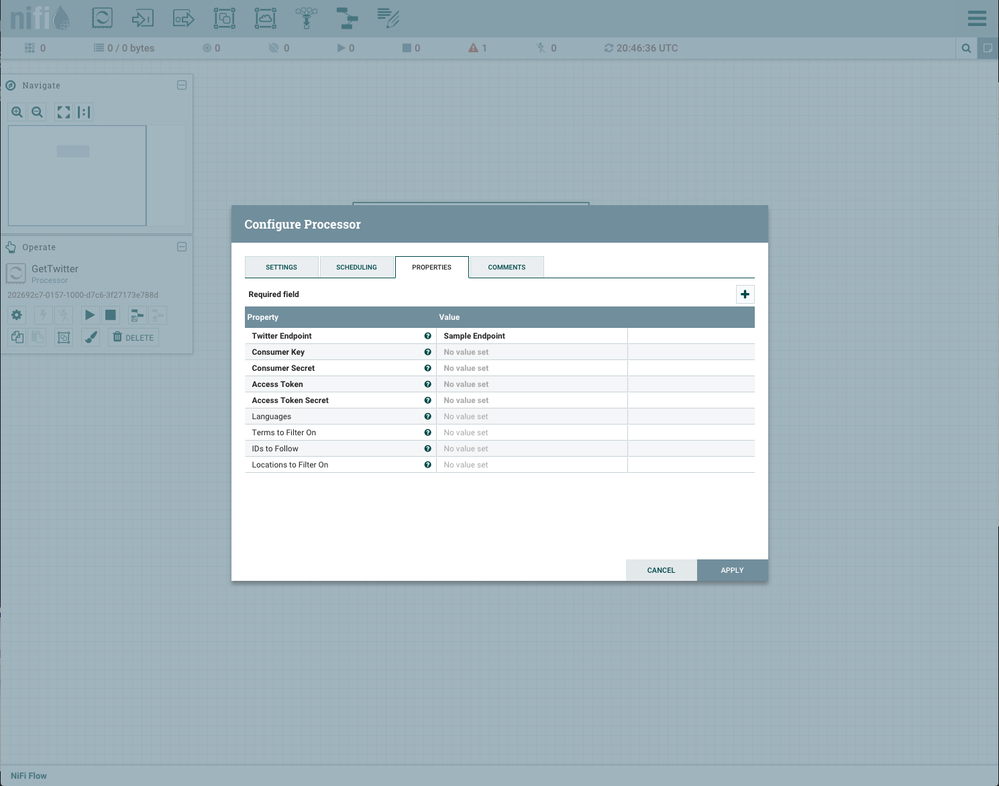
Task: Click the Access Token value field
Action: point(531,384)
